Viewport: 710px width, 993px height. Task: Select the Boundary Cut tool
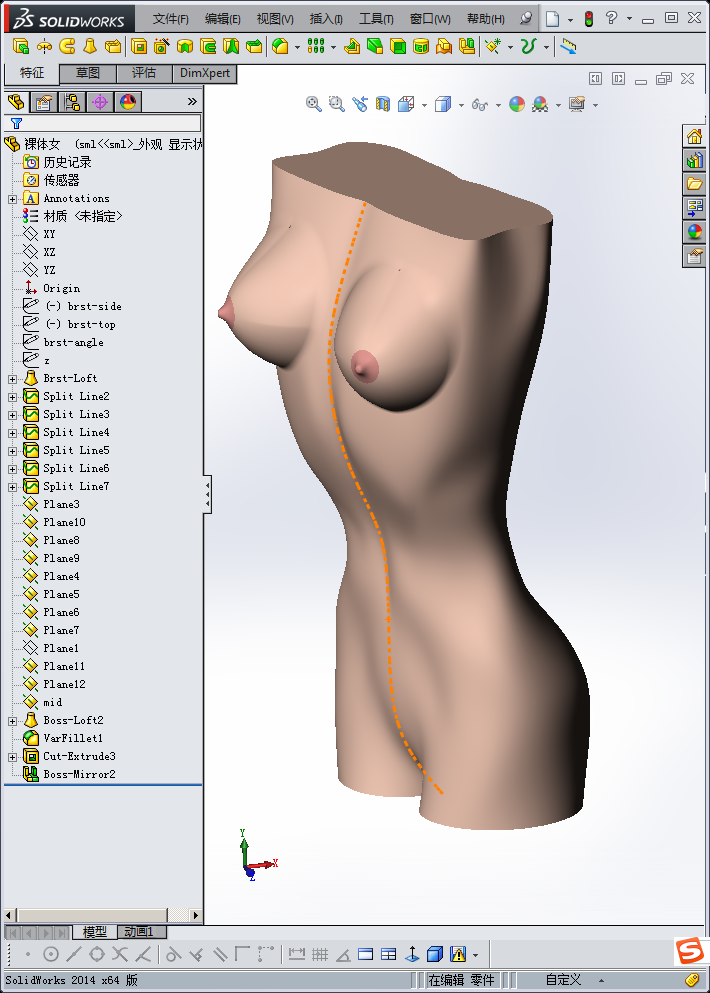254,46
